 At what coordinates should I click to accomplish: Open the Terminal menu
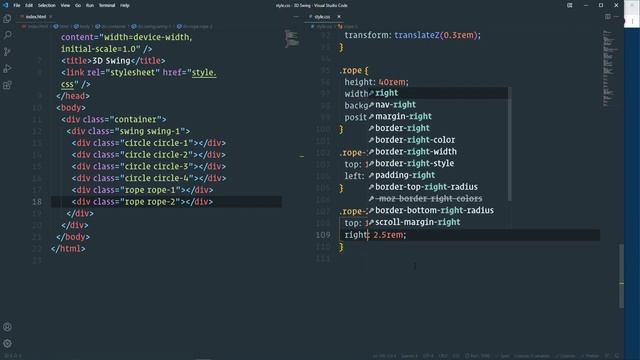pyautogui.click(x=107, y=5)
